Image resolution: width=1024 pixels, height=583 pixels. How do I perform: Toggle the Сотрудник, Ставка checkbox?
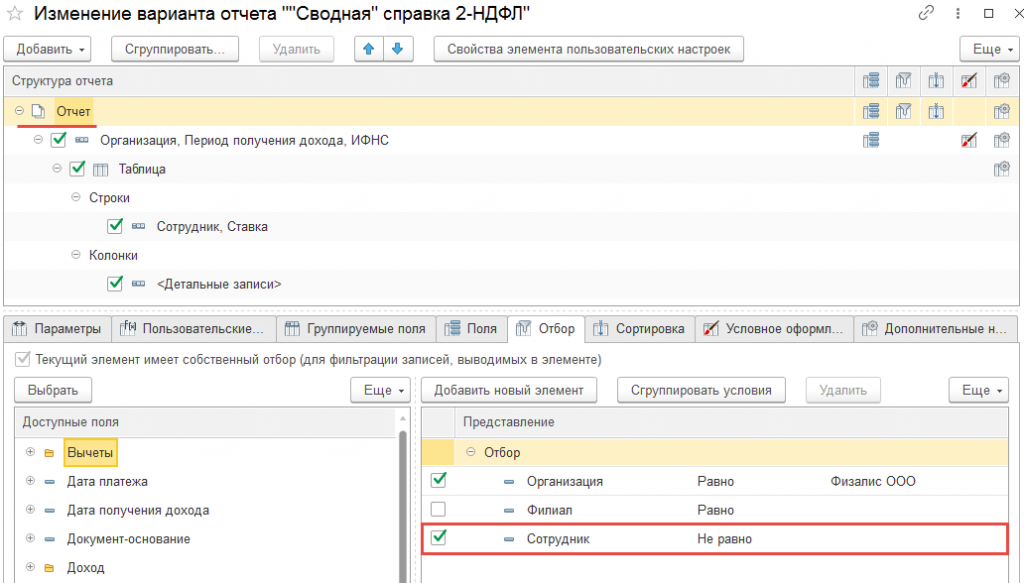(x=115, y=226)
